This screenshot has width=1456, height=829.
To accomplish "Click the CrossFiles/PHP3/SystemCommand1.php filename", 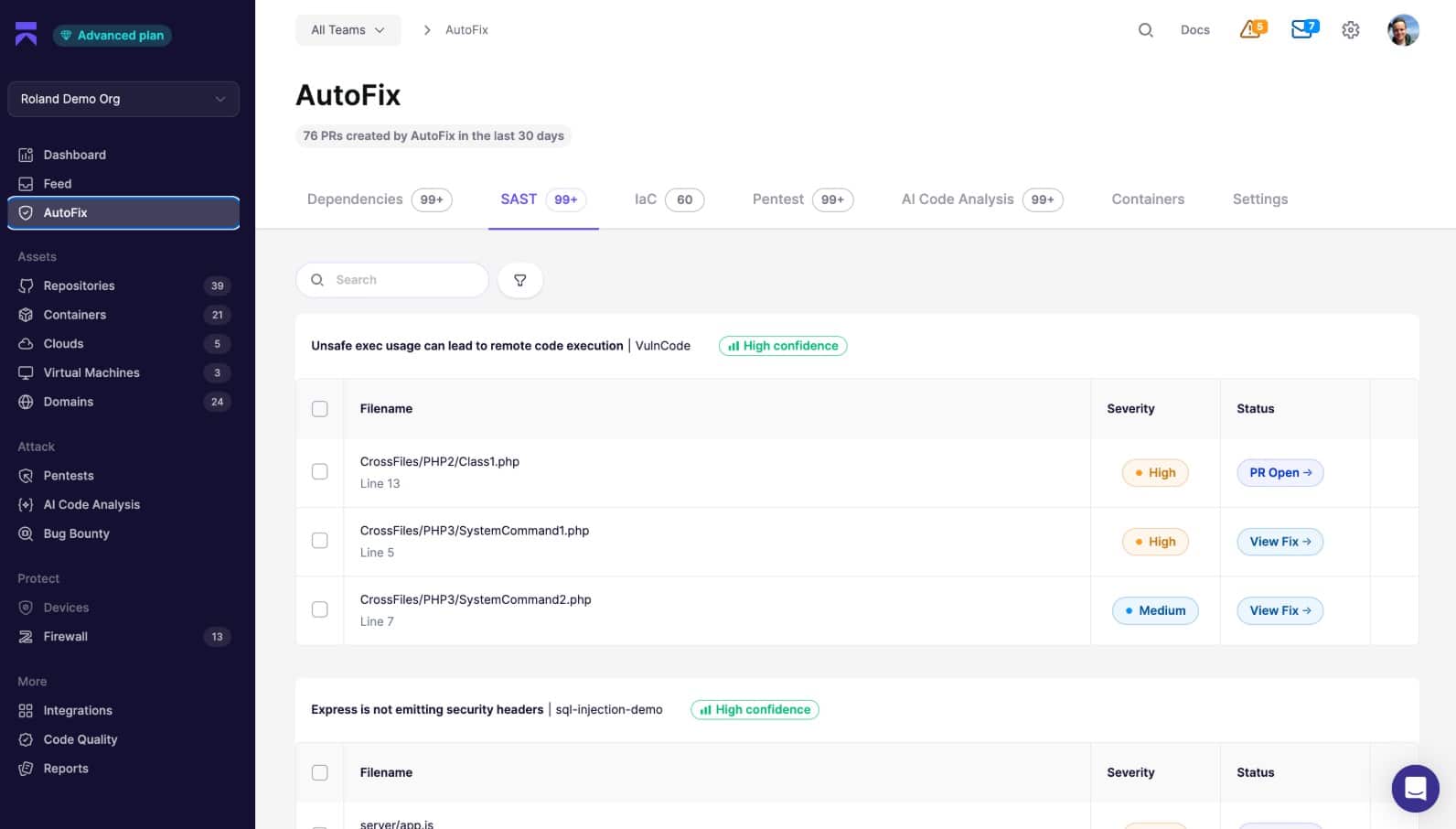I will [x=475, y=531].
